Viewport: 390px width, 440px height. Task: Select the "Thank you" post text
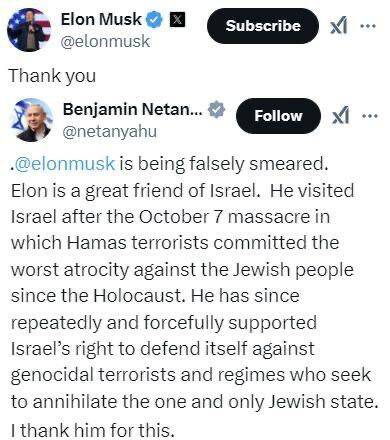[x=52, y=76]
